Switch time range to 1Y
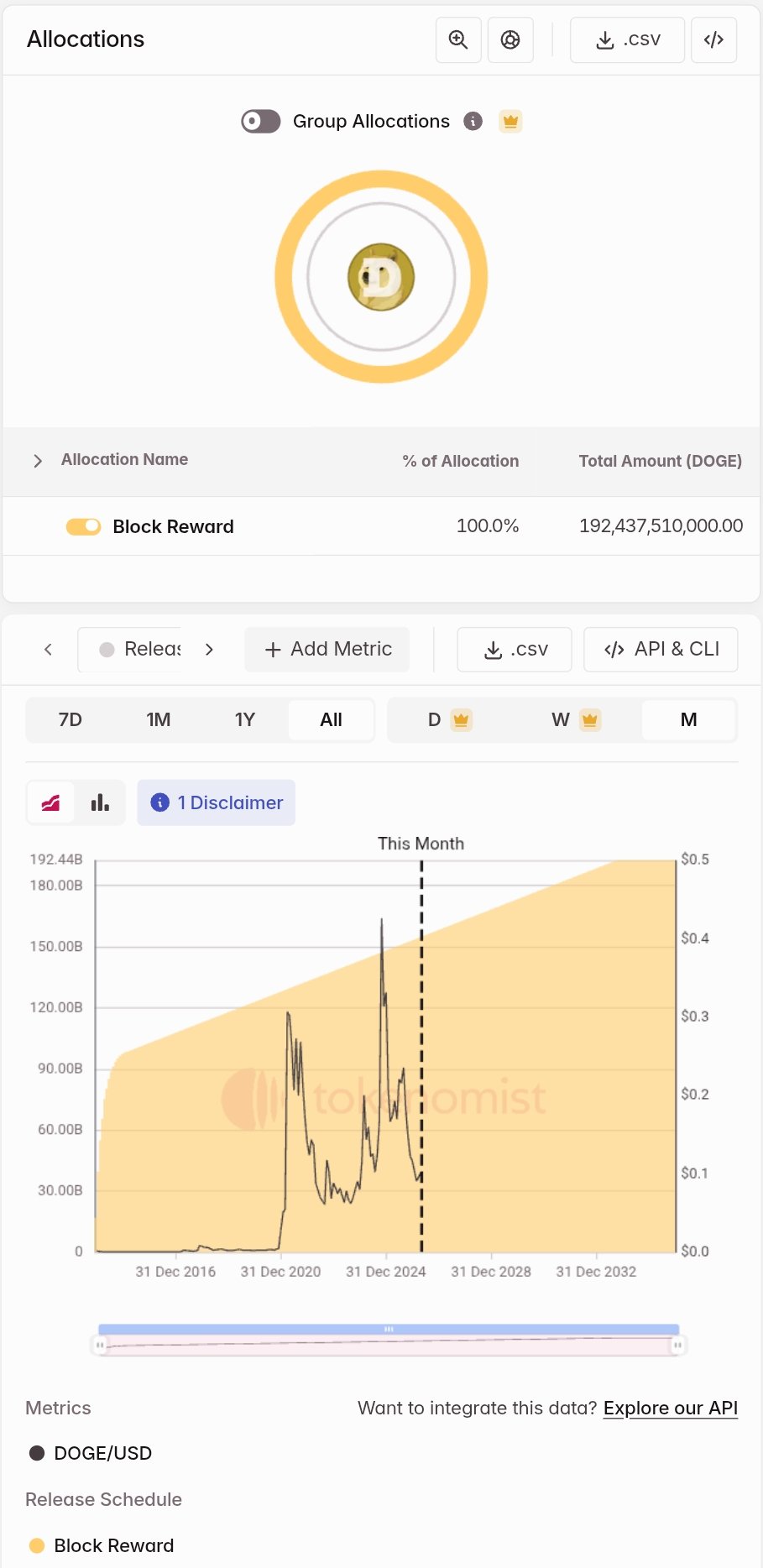Screen dimensions: 763x1568 [245, 719]
